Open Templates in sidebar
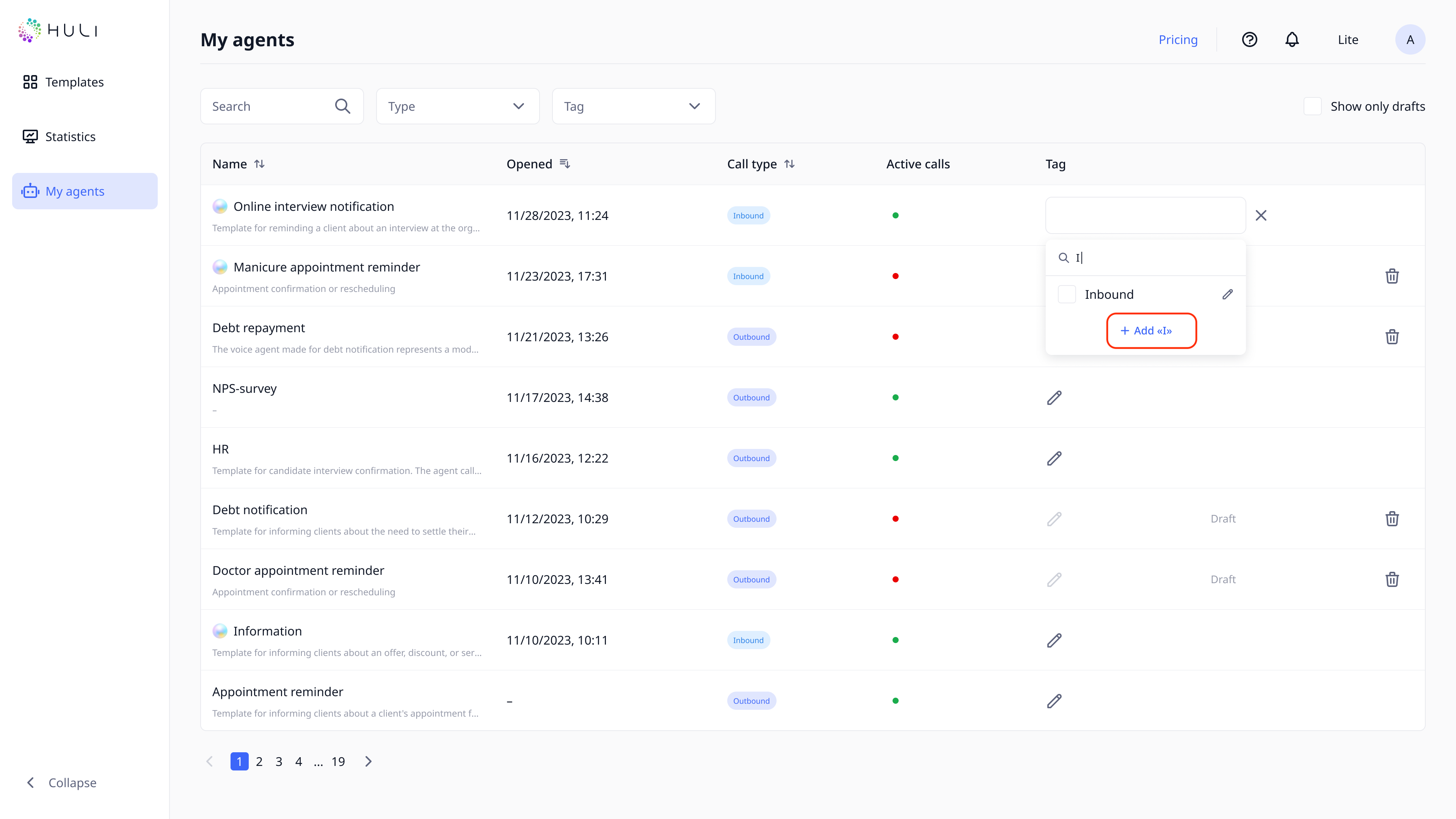 74,82
